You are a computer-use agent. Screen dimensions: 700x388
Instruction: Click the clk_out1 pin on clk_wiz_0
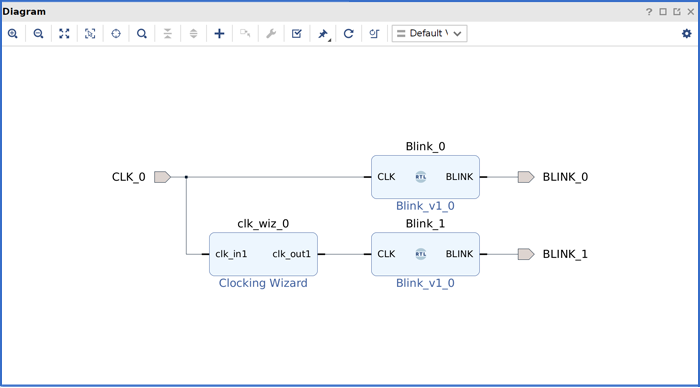coord(292,254)
